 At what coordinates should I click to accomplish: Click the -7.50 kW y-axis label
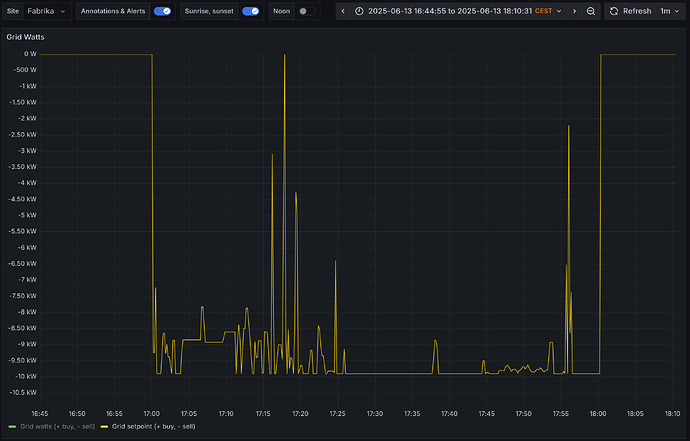pos(24,296)
